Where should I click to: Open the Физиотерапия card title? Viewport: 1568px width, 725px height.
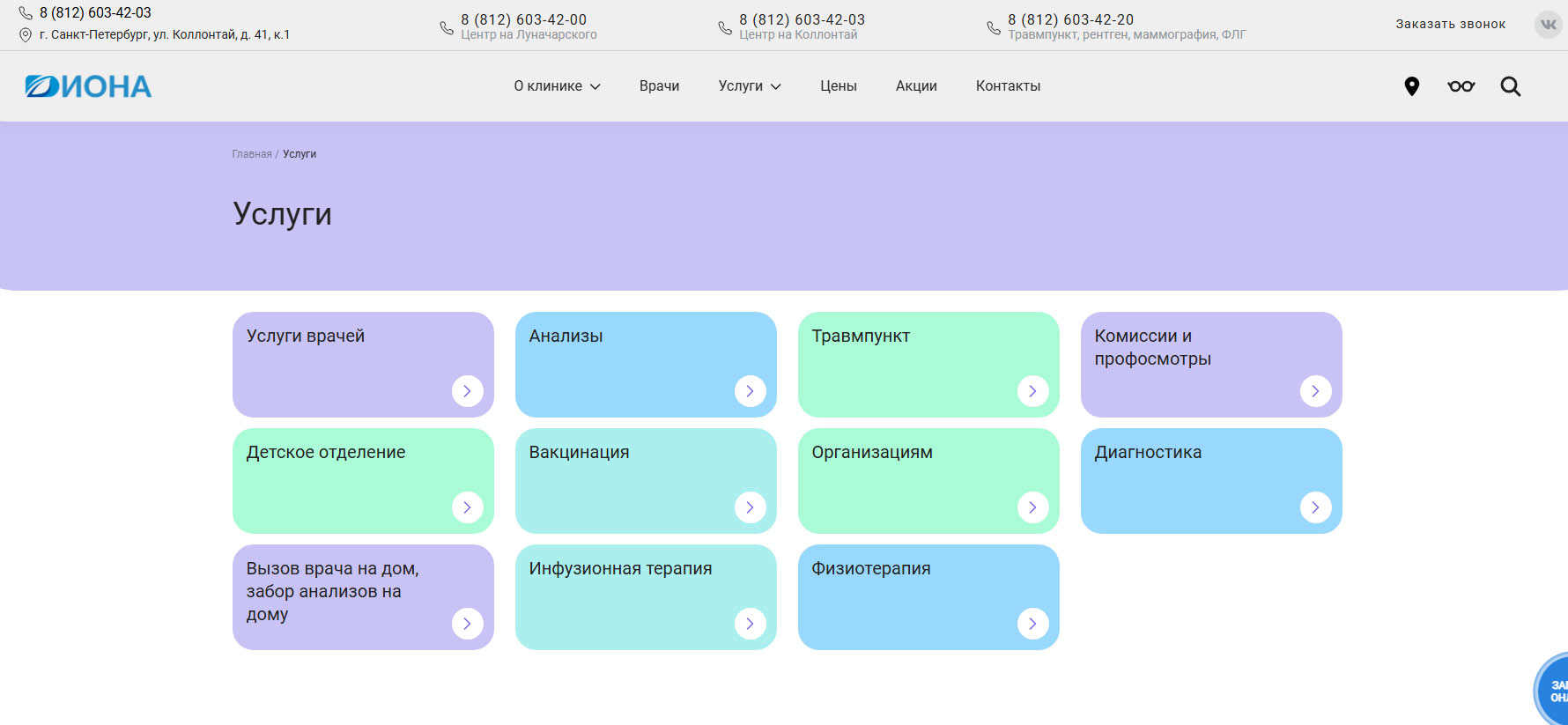point(871,568)
